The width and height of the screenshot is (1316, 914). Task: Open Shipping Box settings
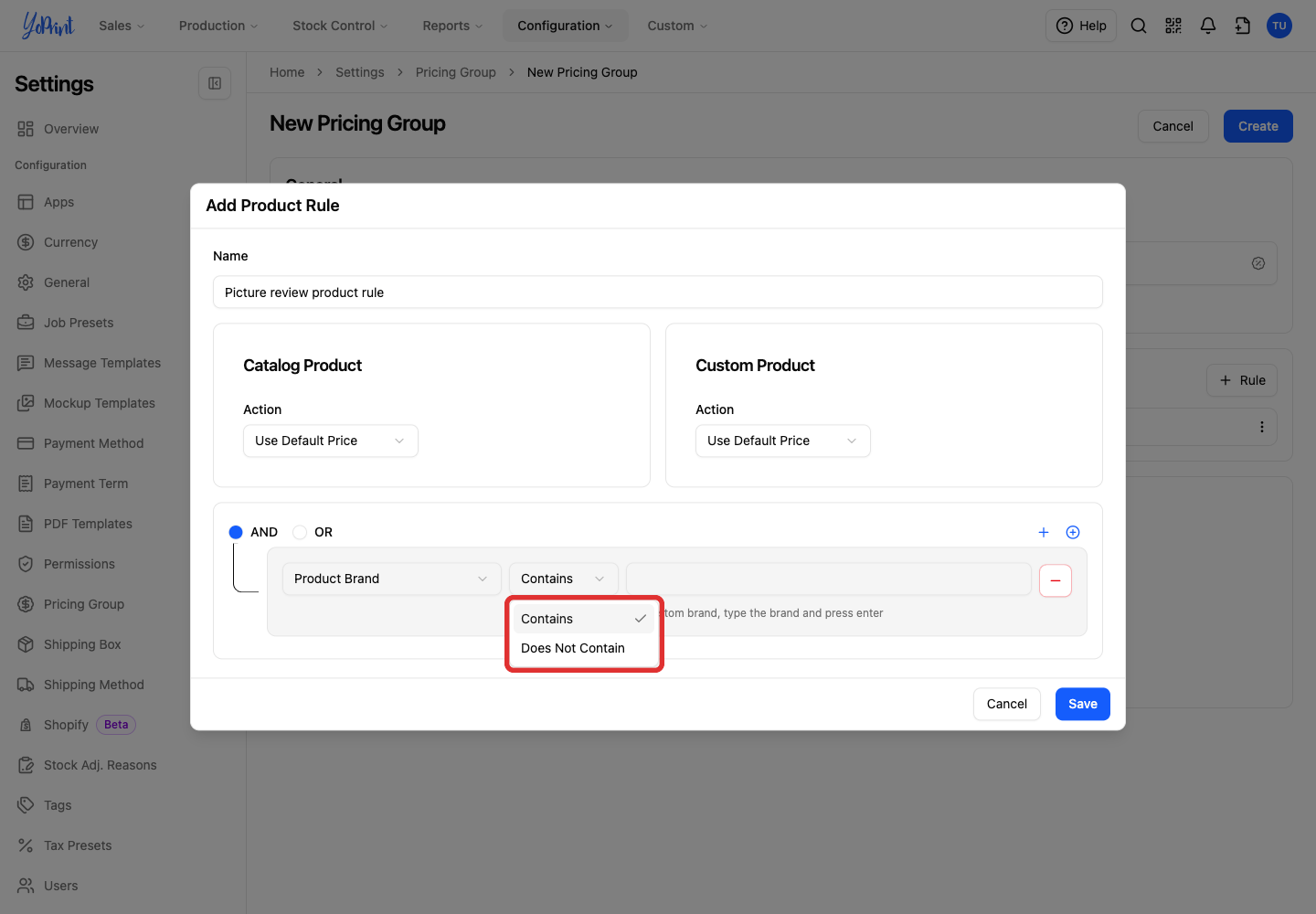click(x=82, y=644)
